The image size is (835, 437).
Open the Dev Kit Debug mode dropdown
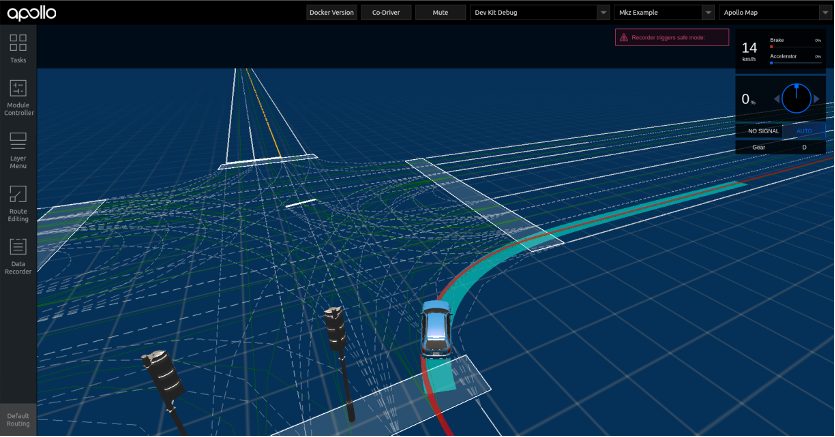[x=539, y=12]
